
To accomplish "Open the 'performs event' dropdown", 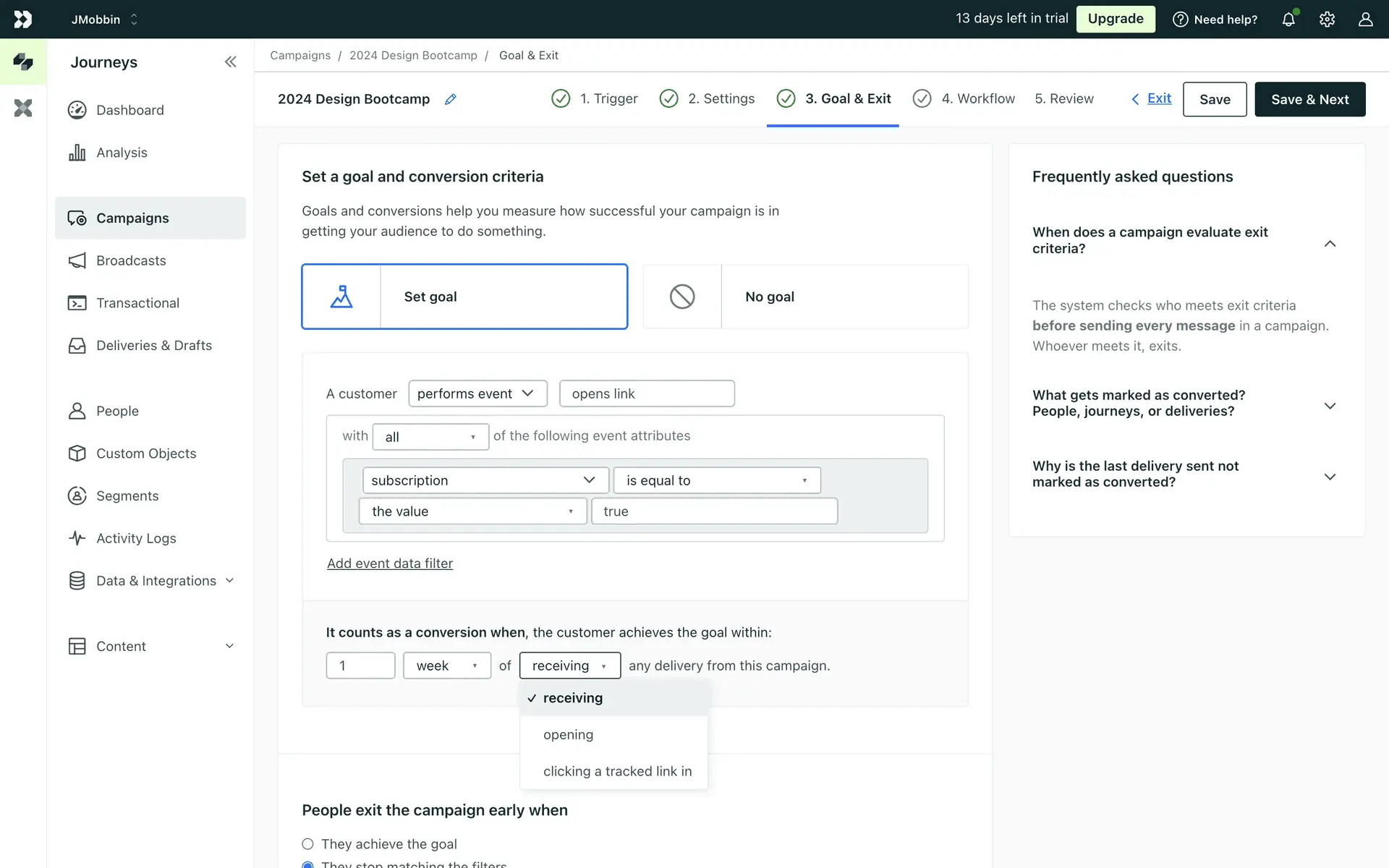I will pos(477,393).
